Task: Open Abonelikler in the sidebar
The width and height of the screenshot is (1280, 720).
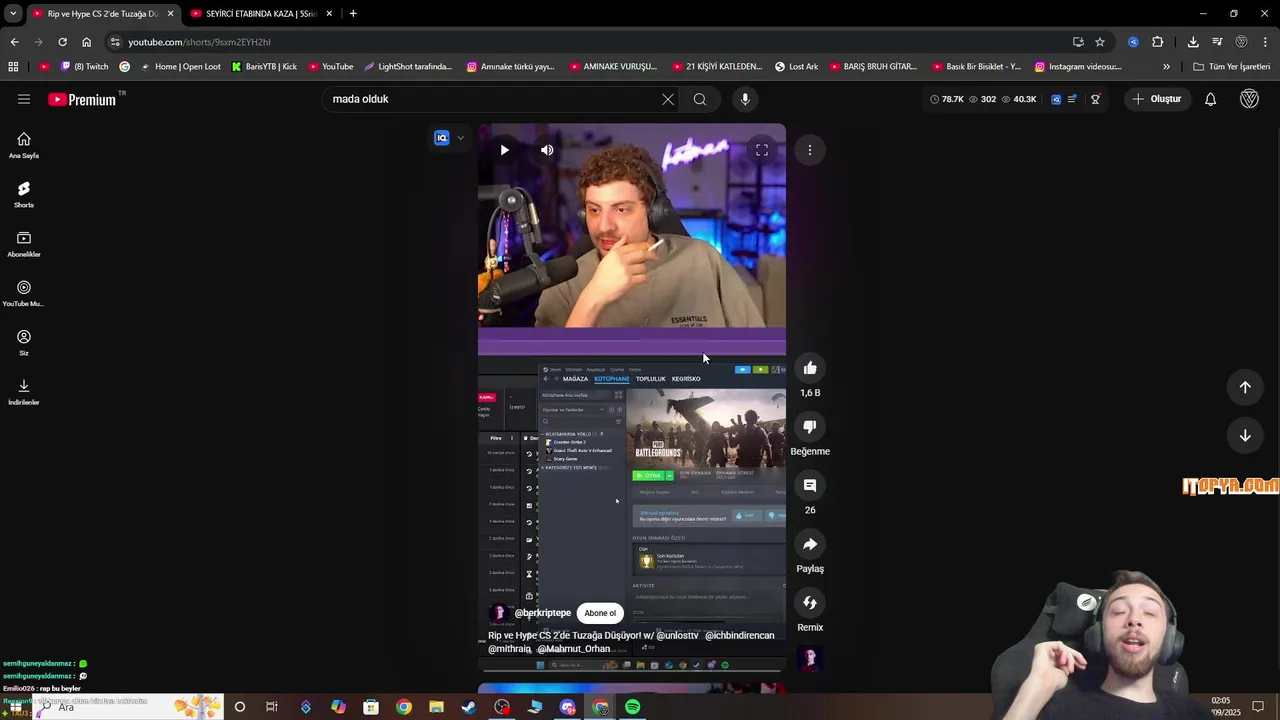Action: (24, 244)
